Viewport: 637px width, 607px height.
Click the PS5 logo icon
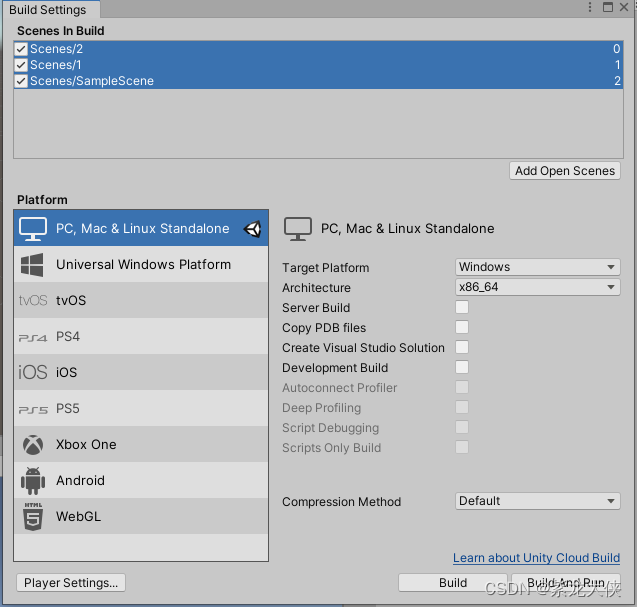33,410
